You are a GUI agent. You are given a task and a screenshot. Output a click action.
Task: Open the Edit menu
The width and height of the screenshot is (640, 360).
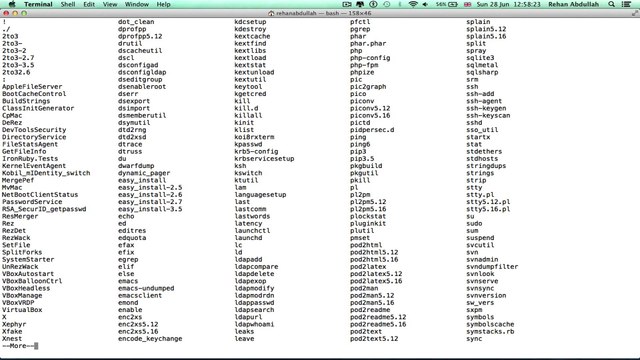coord(89,4)
